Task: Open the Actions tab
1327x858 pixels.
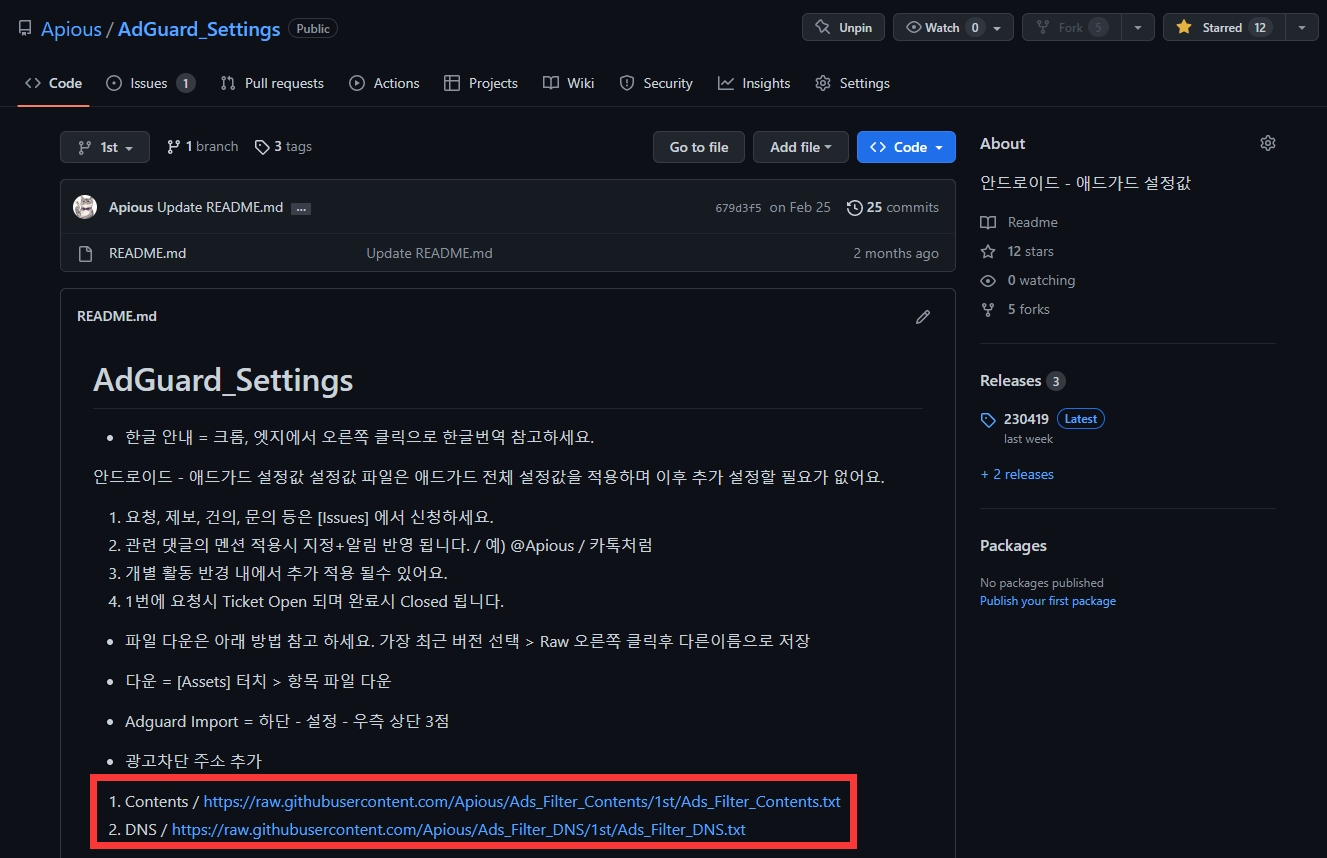Action: (x=384, y=83)
